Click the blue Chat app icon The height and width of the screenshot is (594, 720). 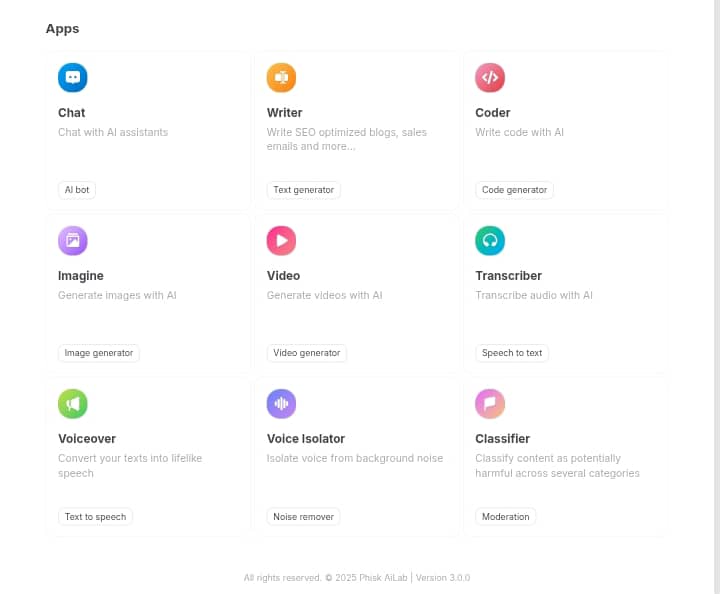[73, 78]
